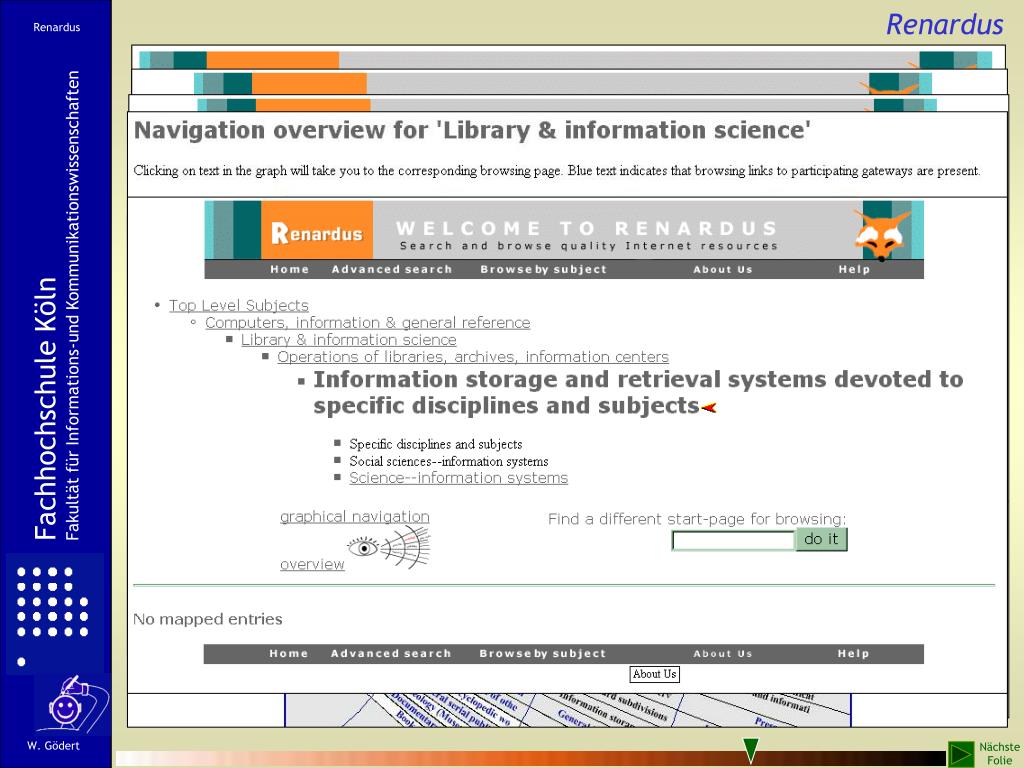Open Science--information systems link
This screenshot has height=768, width=1024.
pos(458,477)
